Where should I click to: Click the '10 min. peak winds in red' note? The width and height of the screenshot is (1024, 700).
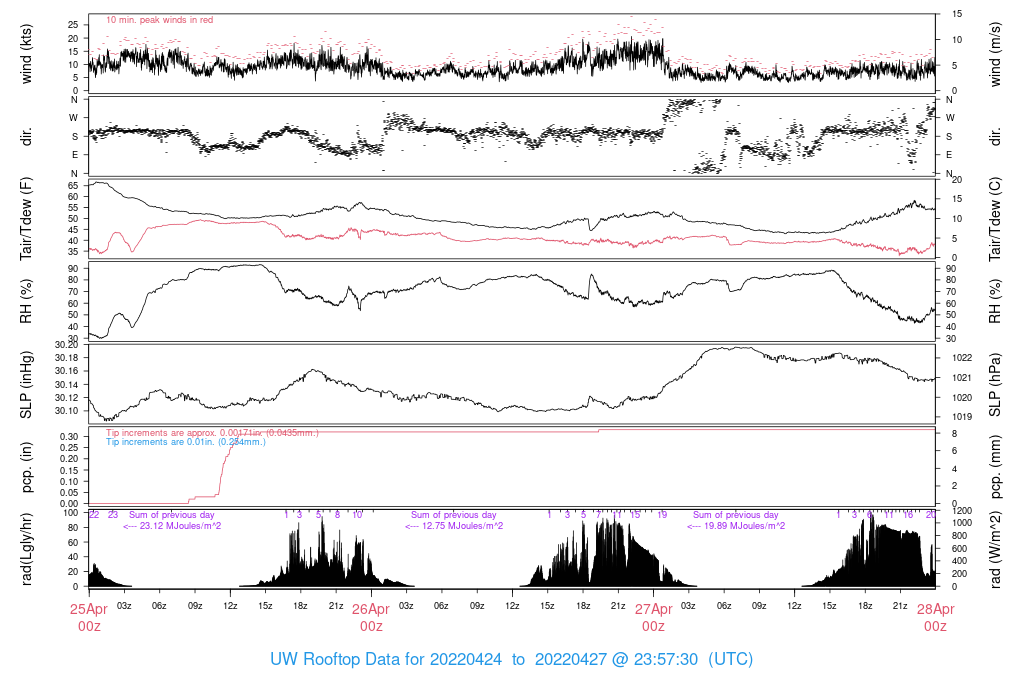click(x=159, y=20)
